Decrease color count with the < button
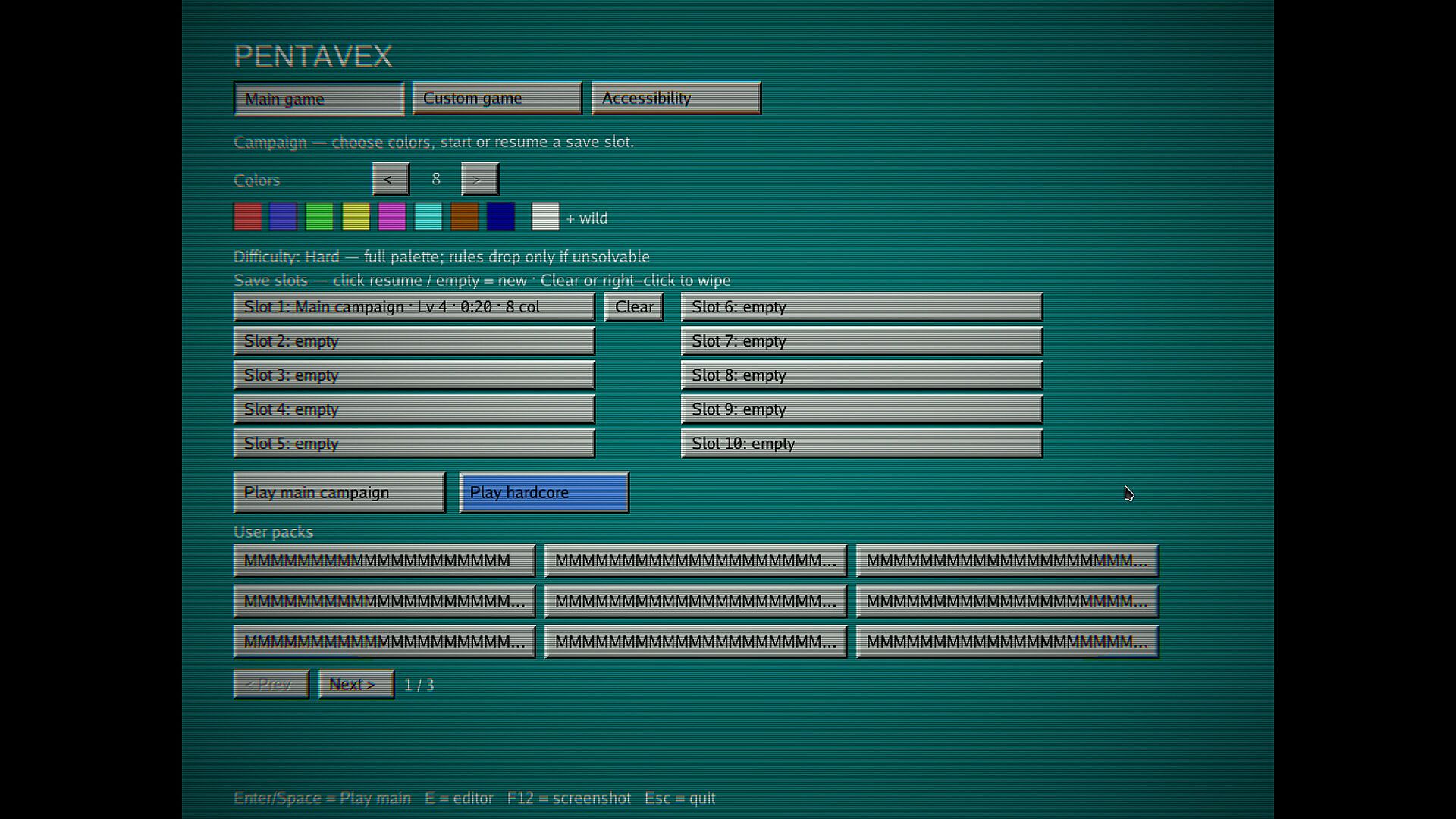The image size is (1456, 819). point(391,180)
